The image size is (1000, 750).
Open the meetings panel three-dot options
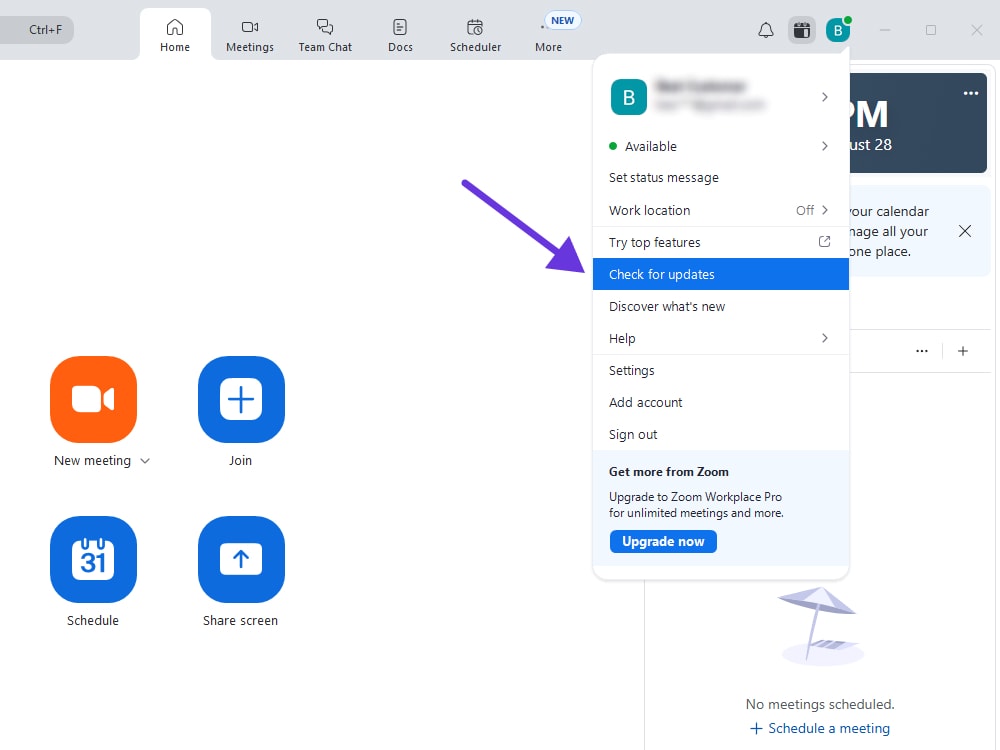coord(922,351)
